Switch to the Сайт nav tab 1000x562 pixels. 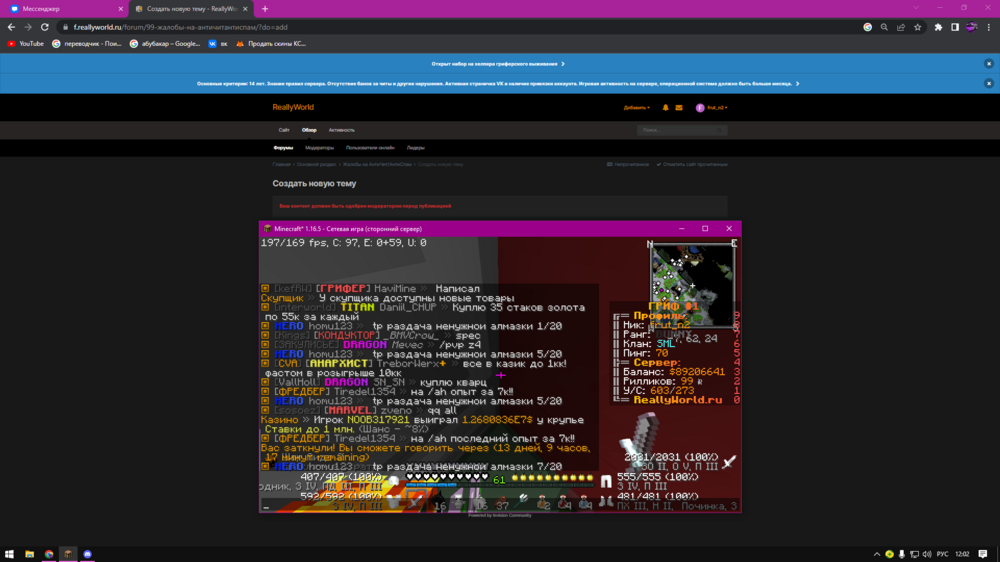(284, 130)
